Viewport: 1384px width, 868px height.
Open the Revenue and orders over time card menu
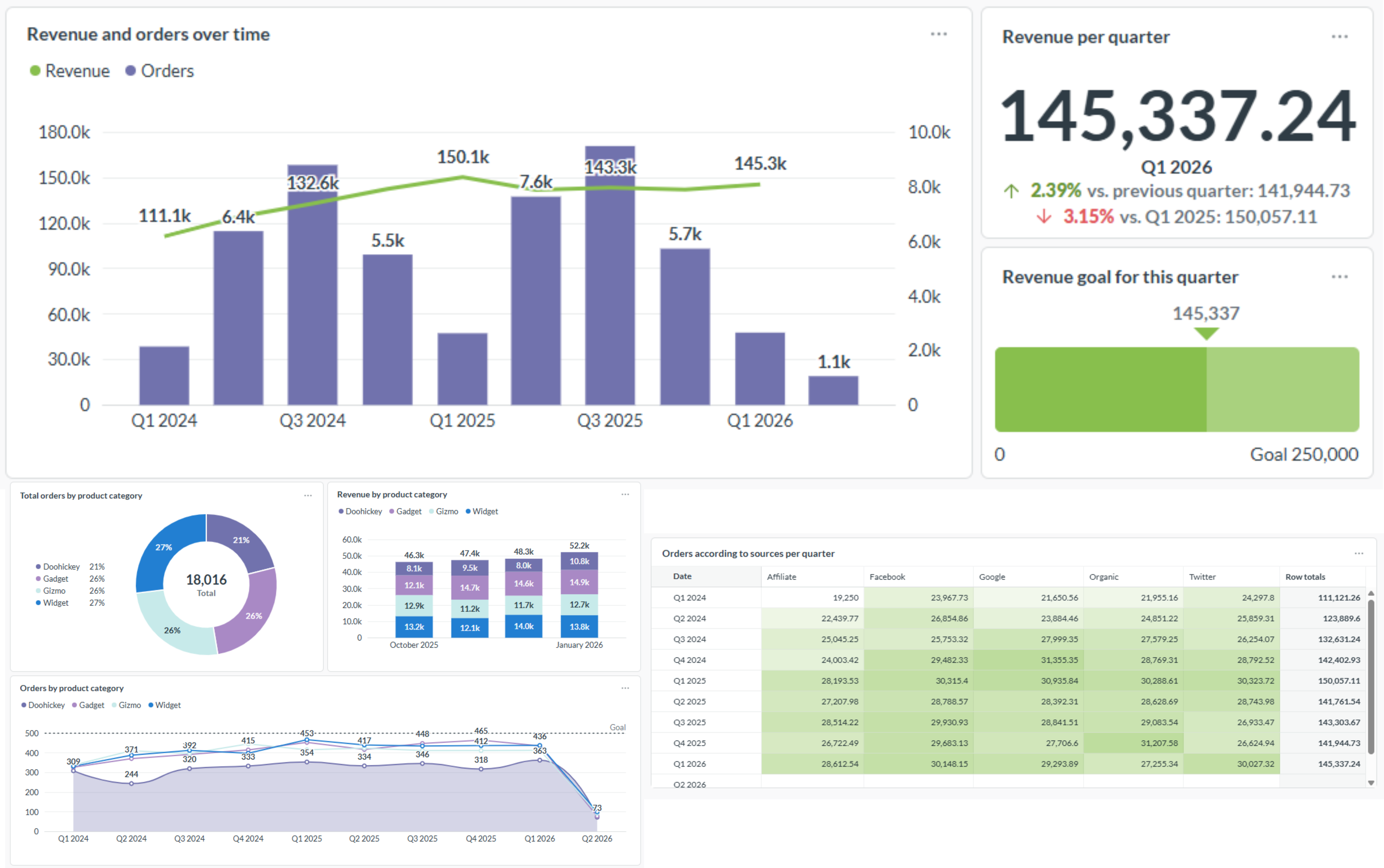coord(938,34)
